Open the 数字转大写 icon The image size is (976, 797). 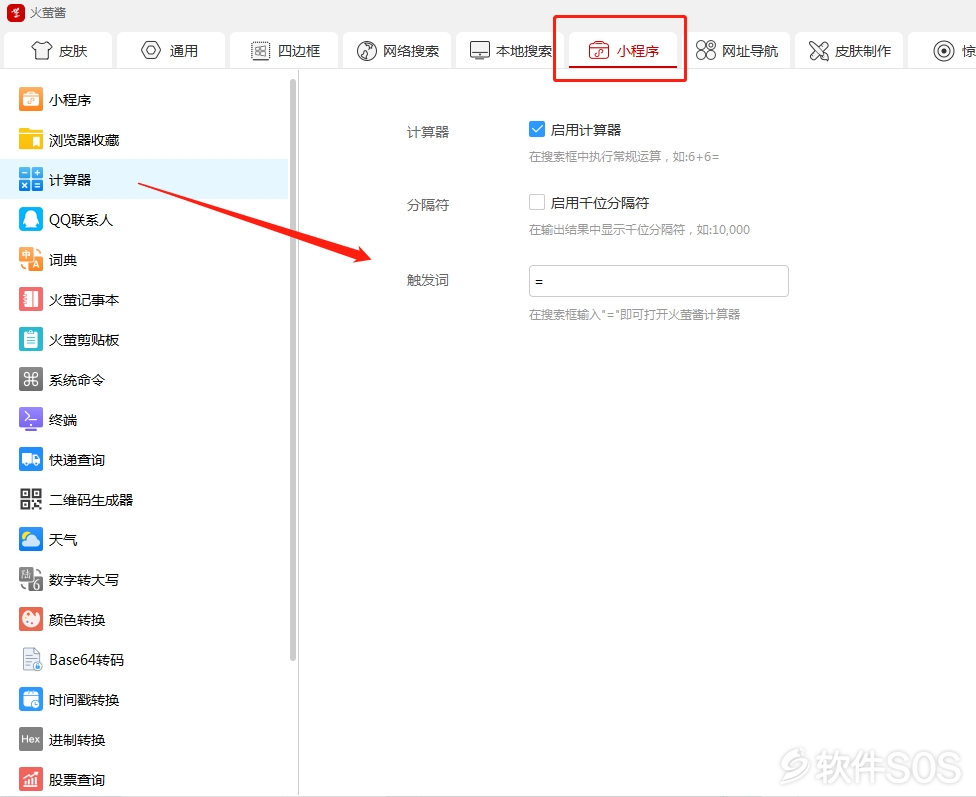tap(30, 579)
